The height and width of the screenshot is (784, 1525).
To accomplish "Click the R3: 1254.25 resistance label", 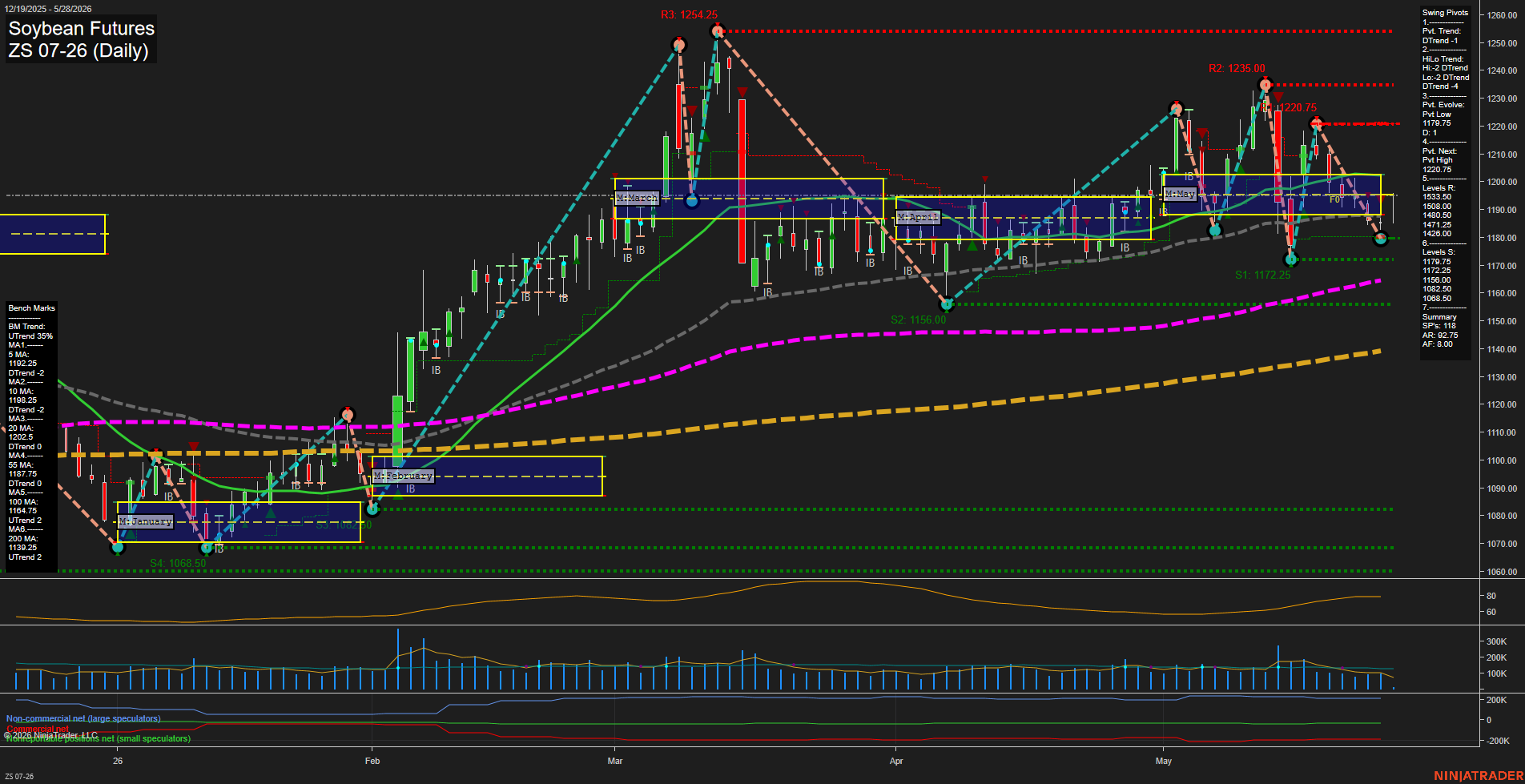I will [689, 15].
